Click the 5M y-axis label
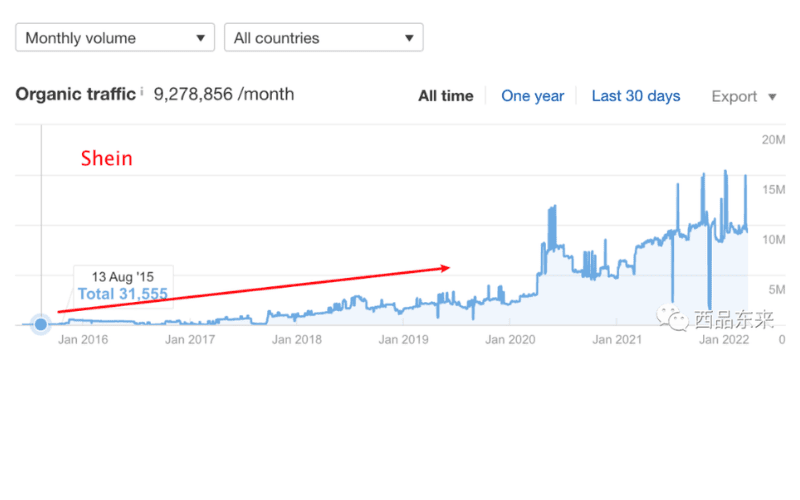 pyautogui.click(x=777, y=290)
